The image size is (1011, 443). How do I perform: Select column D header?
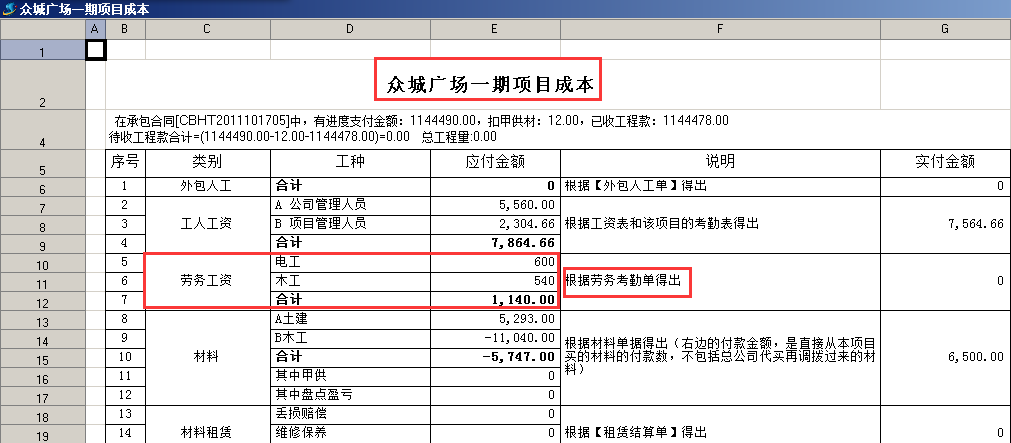[350, 30]
